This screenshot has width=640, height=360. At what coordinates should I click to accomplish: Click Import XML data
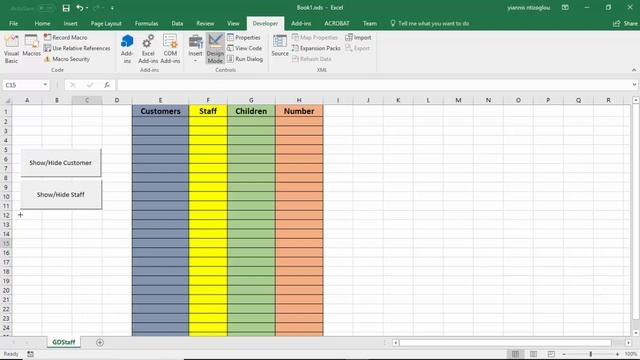click(358, 37)
